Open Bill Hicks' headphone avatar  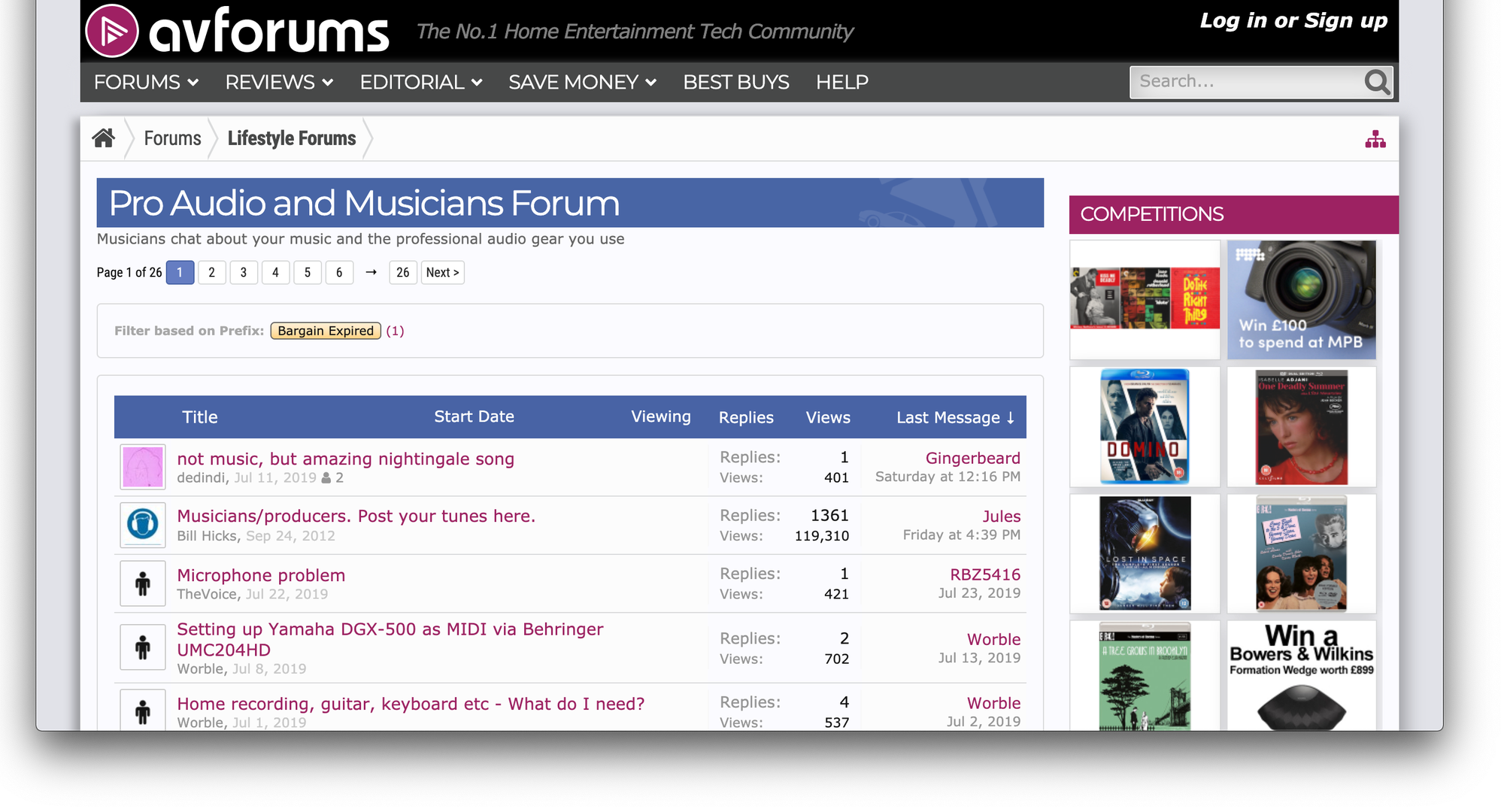(x=143, y=525)
